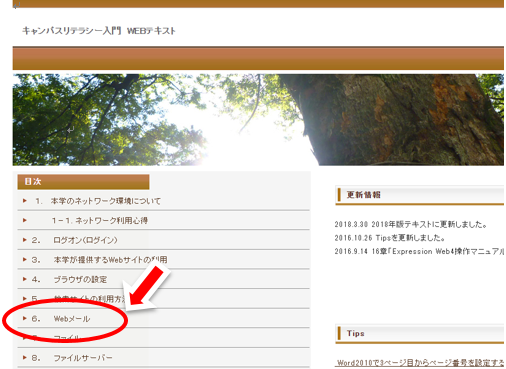Click the tree banner photo

point(258,120)
